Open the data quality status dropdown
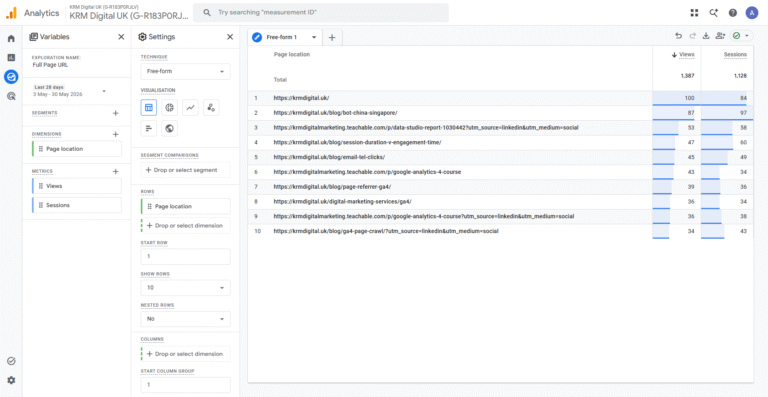768x397 pixels. (741, 36)
